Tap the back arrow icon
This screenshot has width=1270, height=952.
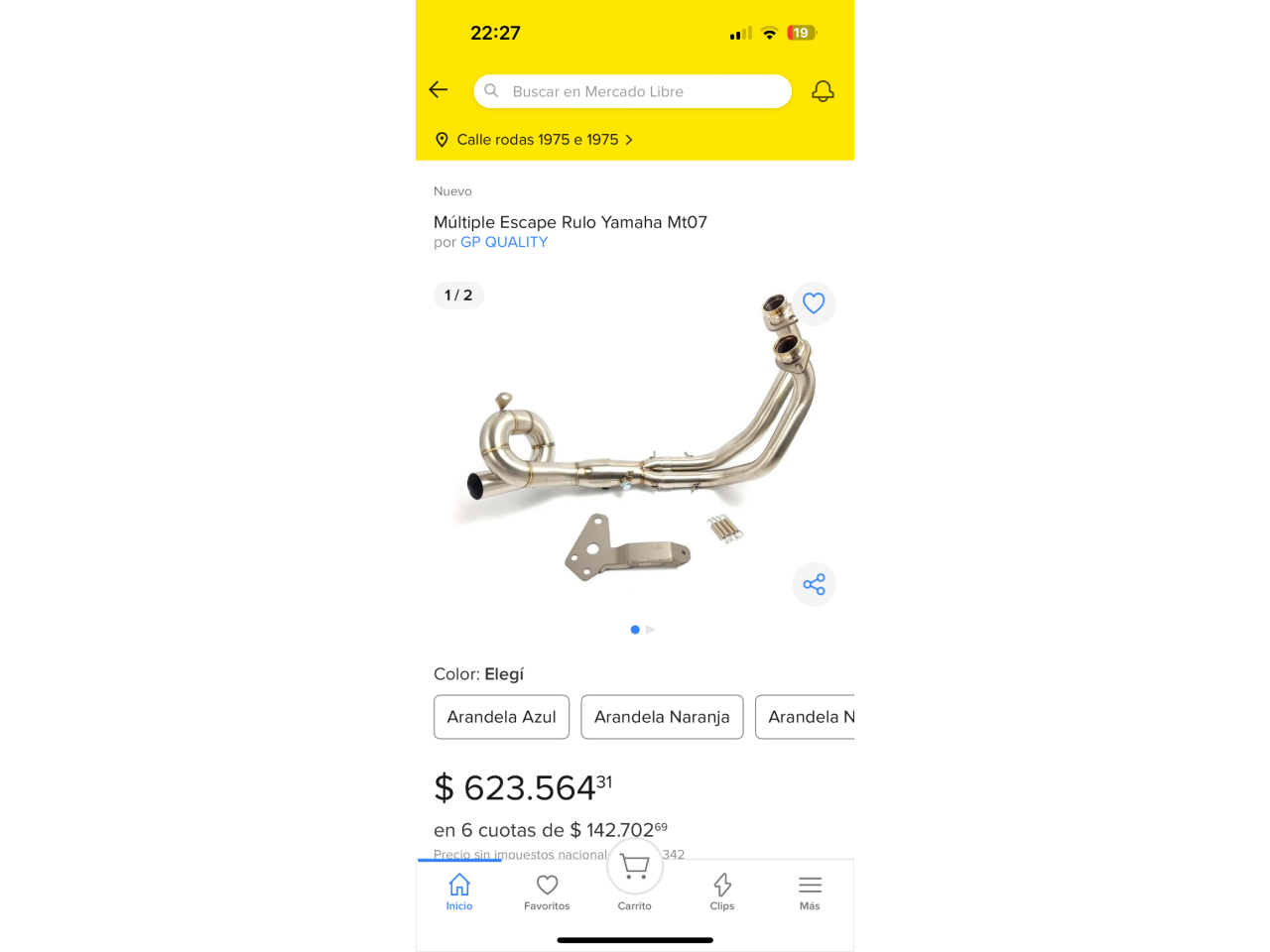coord(439,90)
